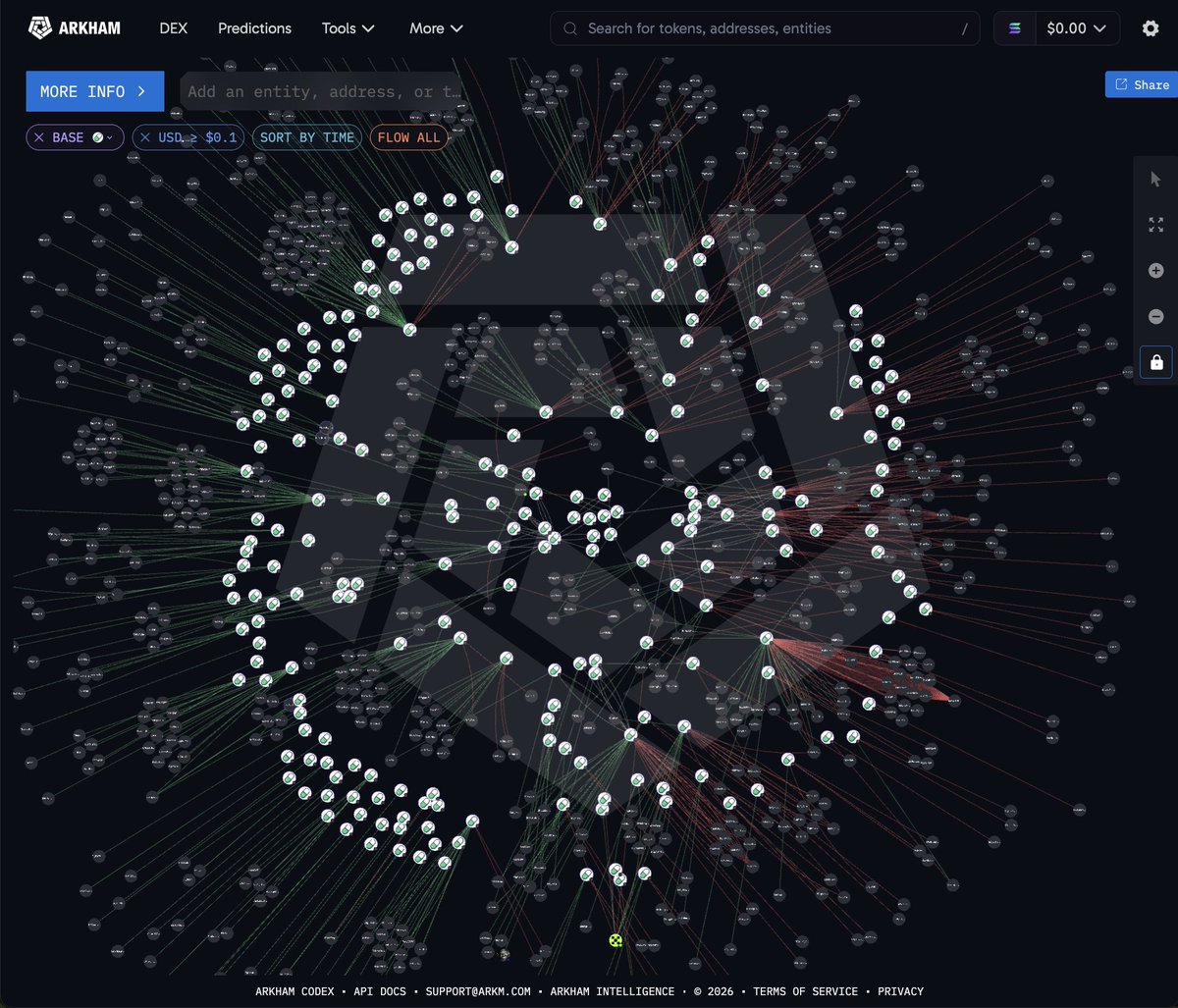Viewport: 1178px width, 1008px height.
Task: Click the fit-to-screen expand icon
Action: [1155, 225]
